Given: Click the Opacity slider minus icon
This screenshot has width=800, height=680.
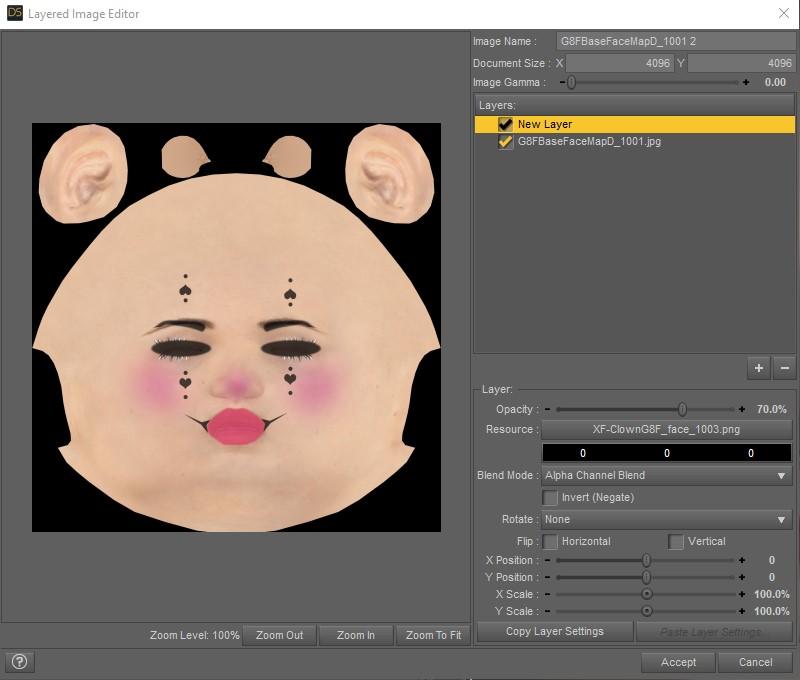Looking at the screenshot, I should click(547, 410).
